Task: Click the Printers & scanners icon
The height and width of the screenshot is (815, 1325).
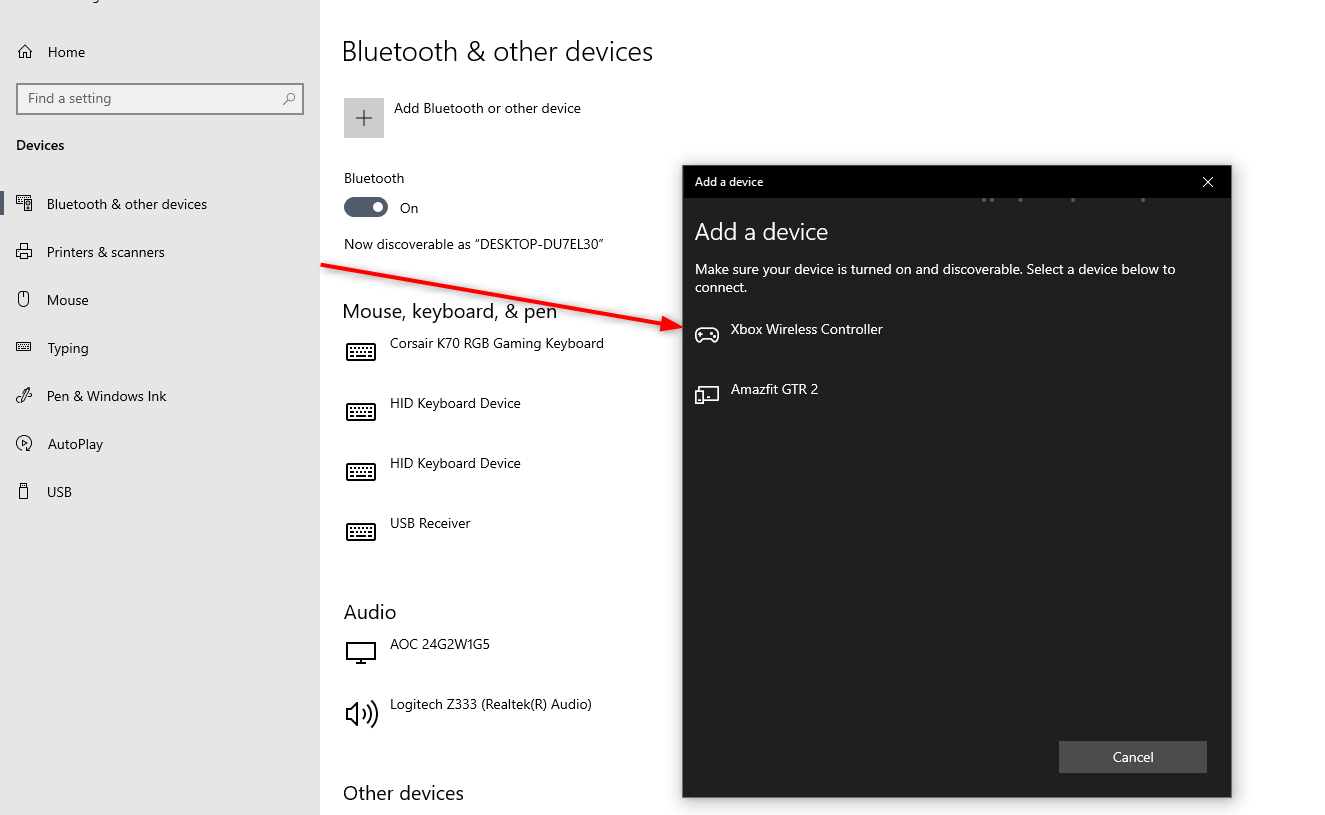Action: 25,252
